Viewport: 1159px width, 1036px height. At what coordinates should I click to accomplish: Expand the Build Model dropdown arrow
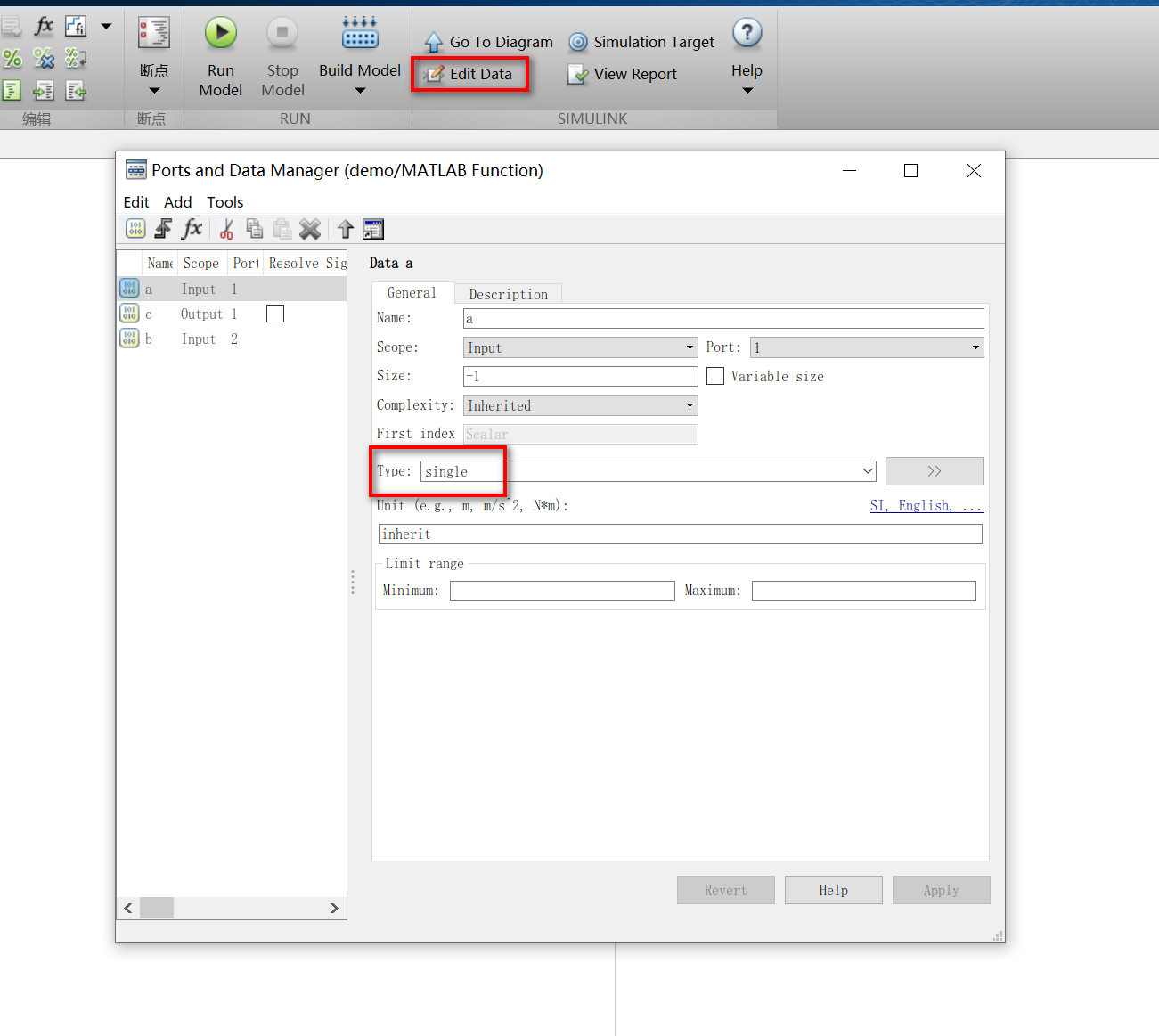[360, 91]
